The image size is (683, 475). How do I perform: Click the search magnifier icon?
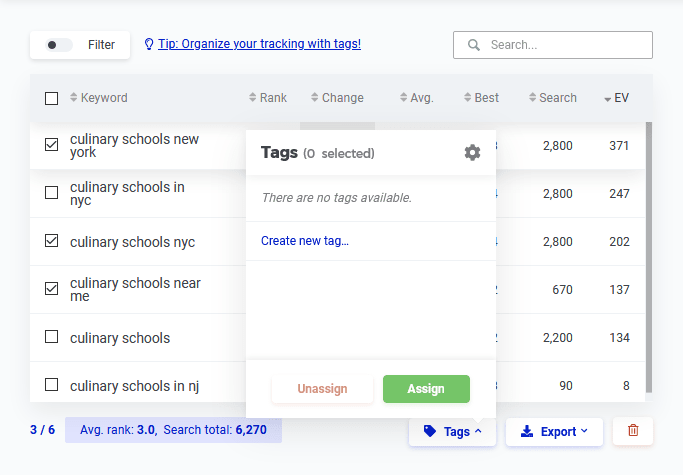pyautogui.click(x=473, y=45)
